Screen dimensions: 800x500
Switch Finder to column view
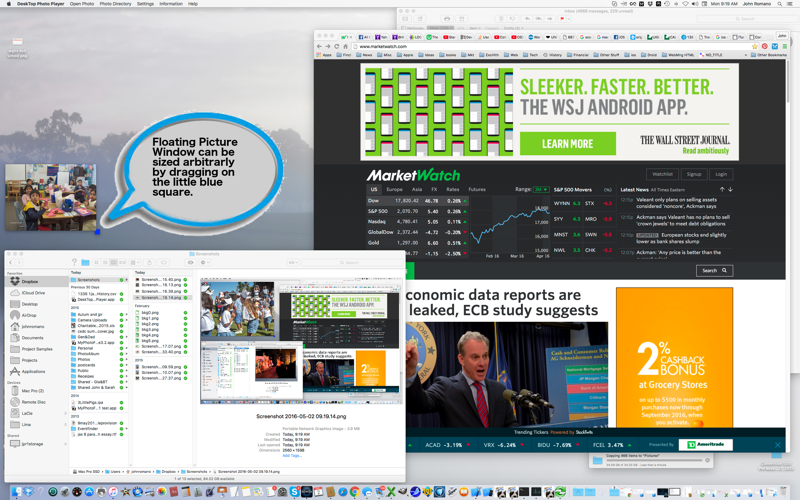click(114, 262)
